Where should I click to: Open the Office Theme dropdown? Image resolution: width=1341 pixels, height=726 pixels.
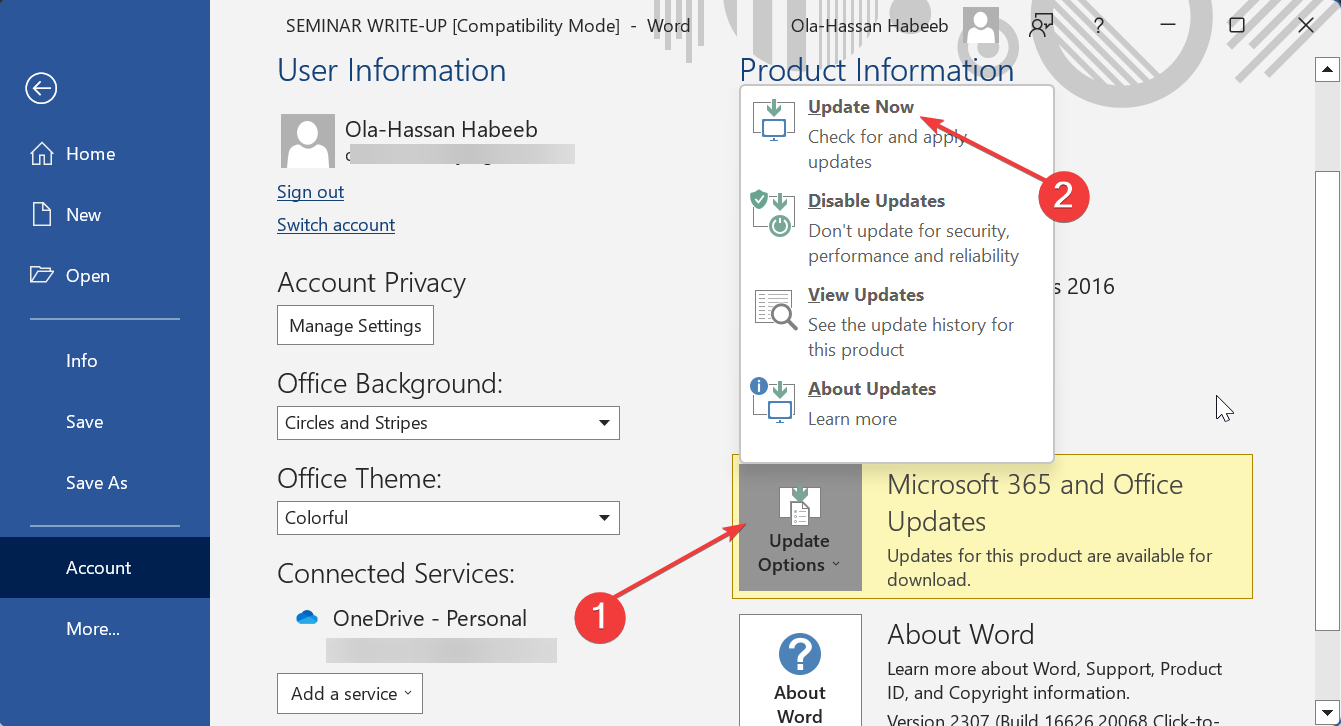(x=604, y=518)
